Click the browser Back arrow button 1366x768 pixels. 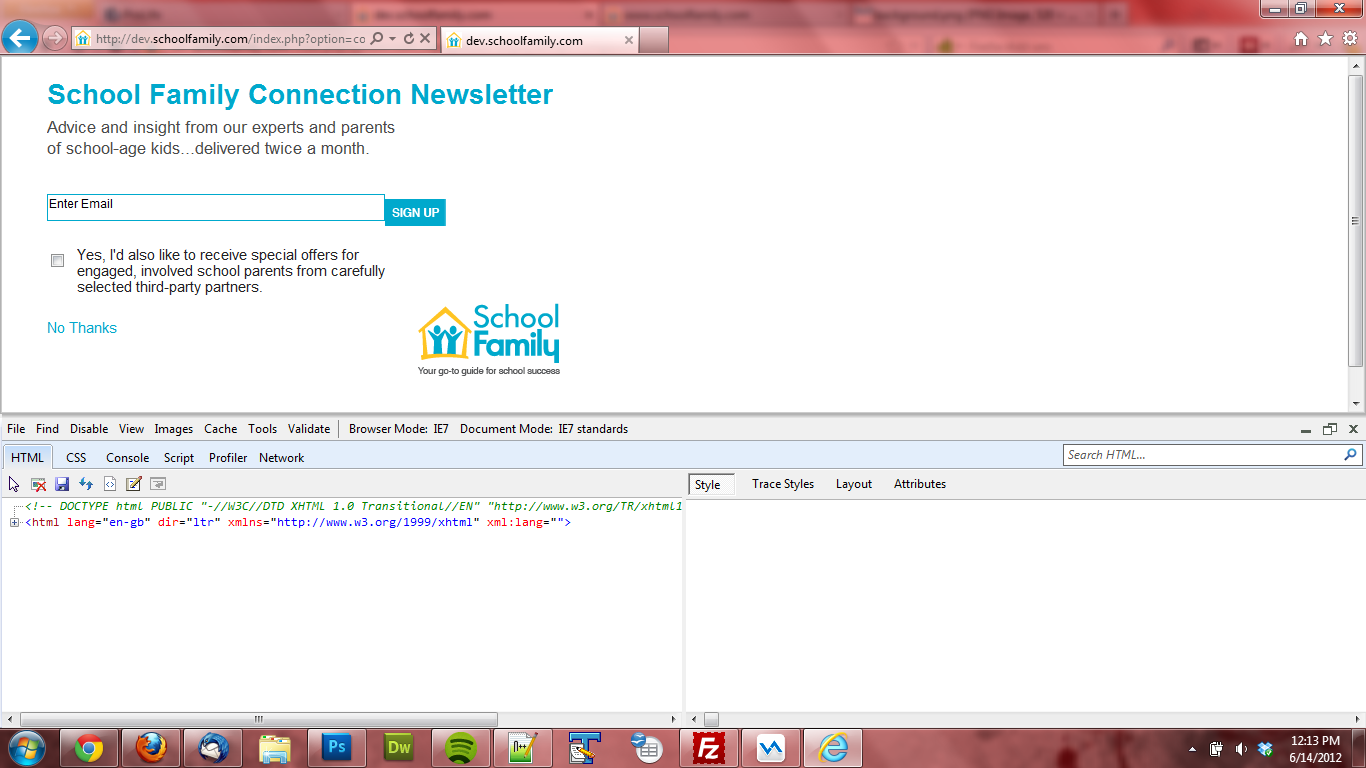20,39
